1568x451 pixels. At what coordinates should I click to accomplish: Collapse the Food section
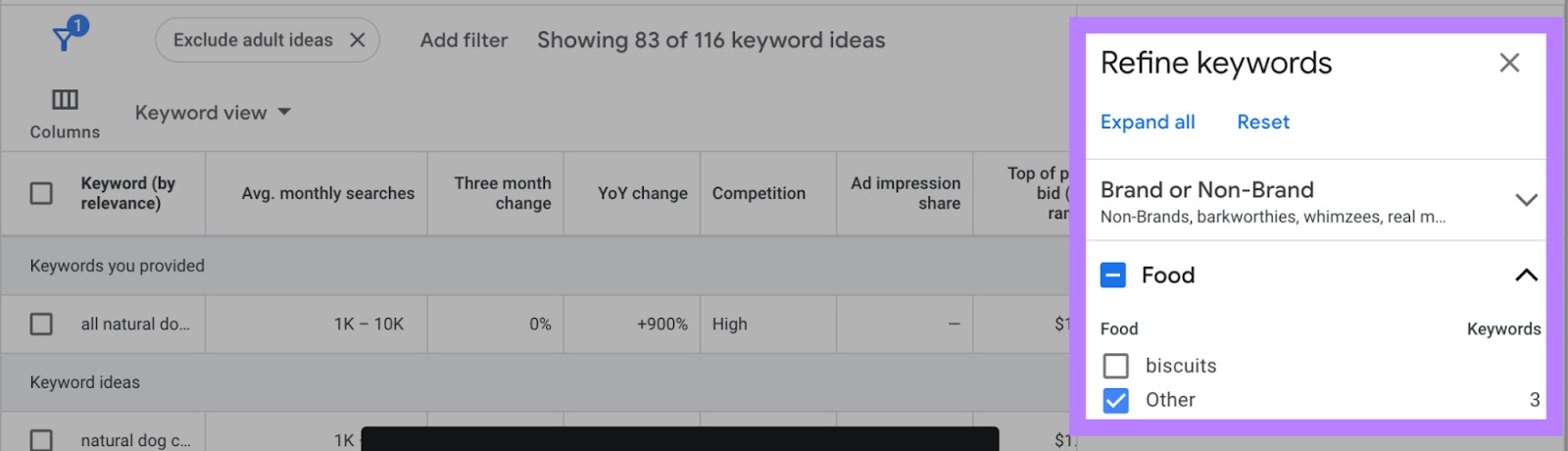point(1525,276)
